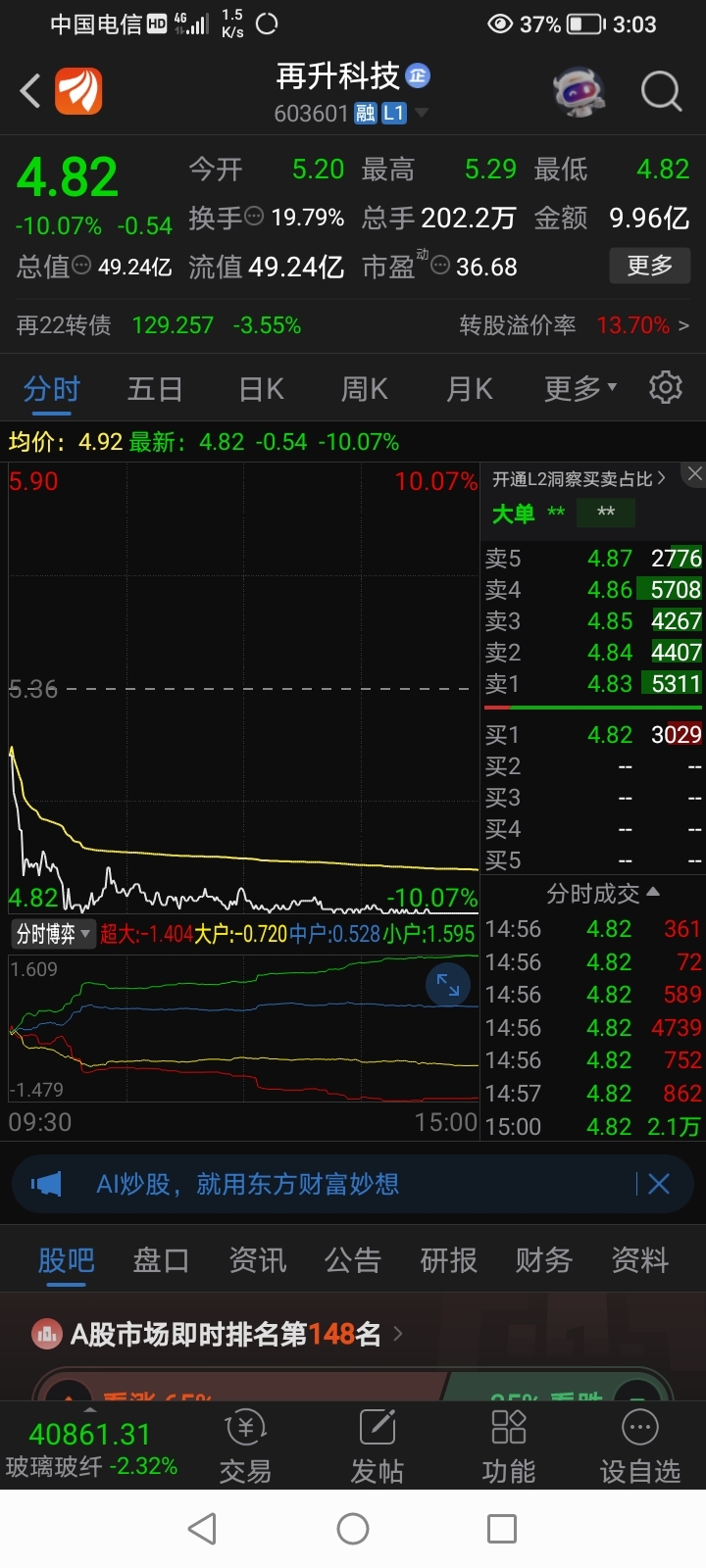Open the 更多 chart period dropdown
706x1568 pixels.
[x=580, y=388]
